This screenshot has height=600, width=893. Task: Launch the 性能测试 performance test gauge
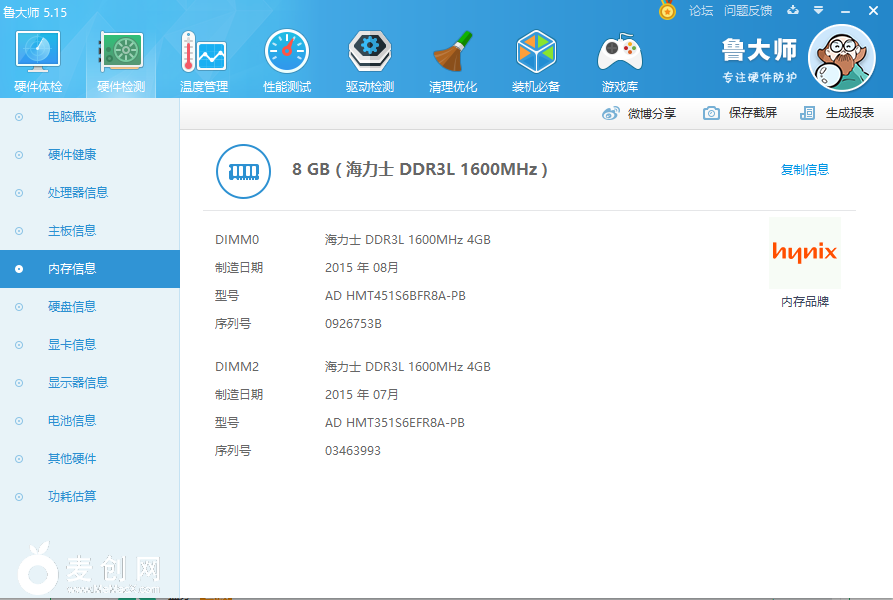(x=287, y=60)
